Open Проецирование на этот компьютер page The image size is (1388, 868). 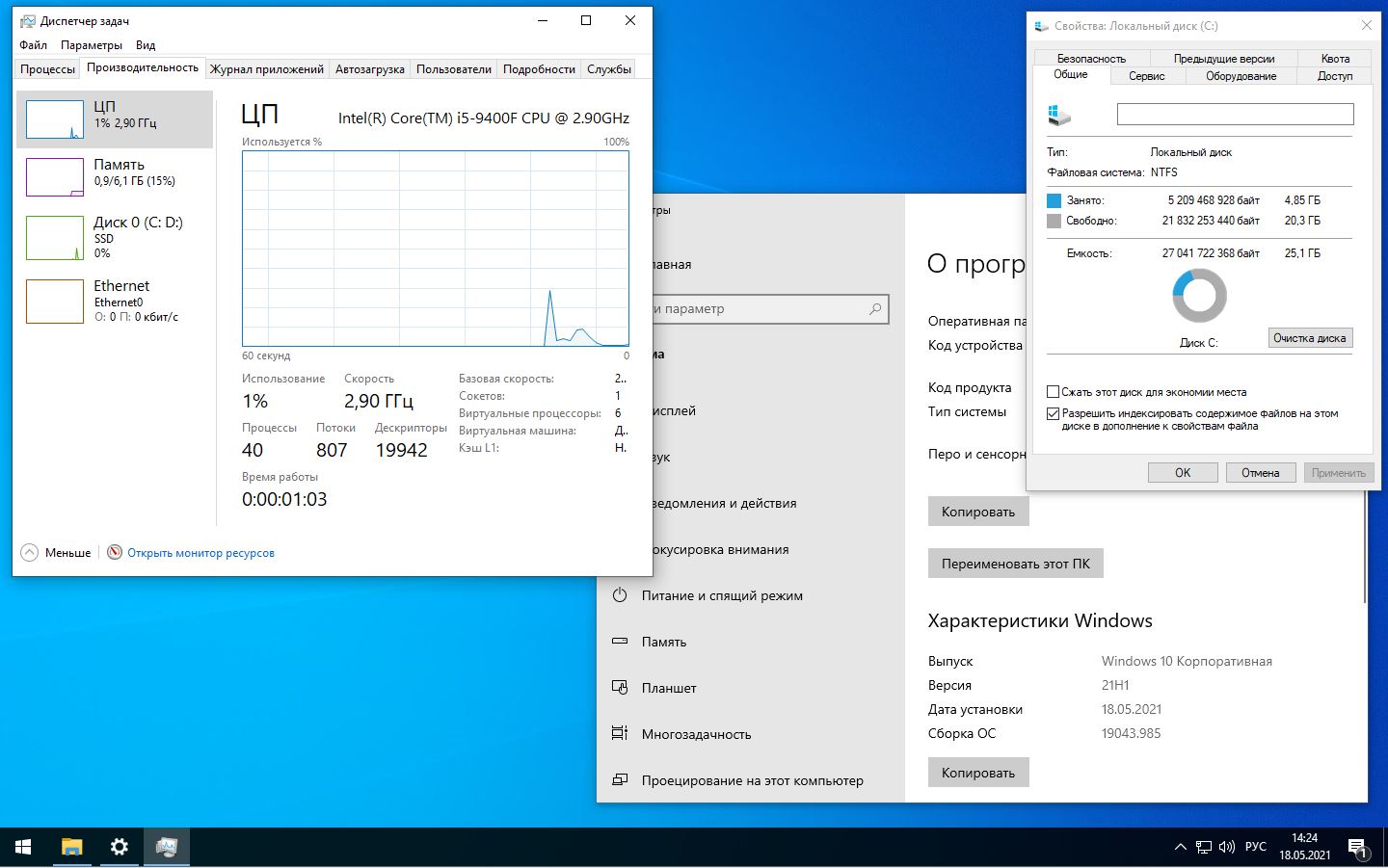pyautogui.click(x=751, y=780)
